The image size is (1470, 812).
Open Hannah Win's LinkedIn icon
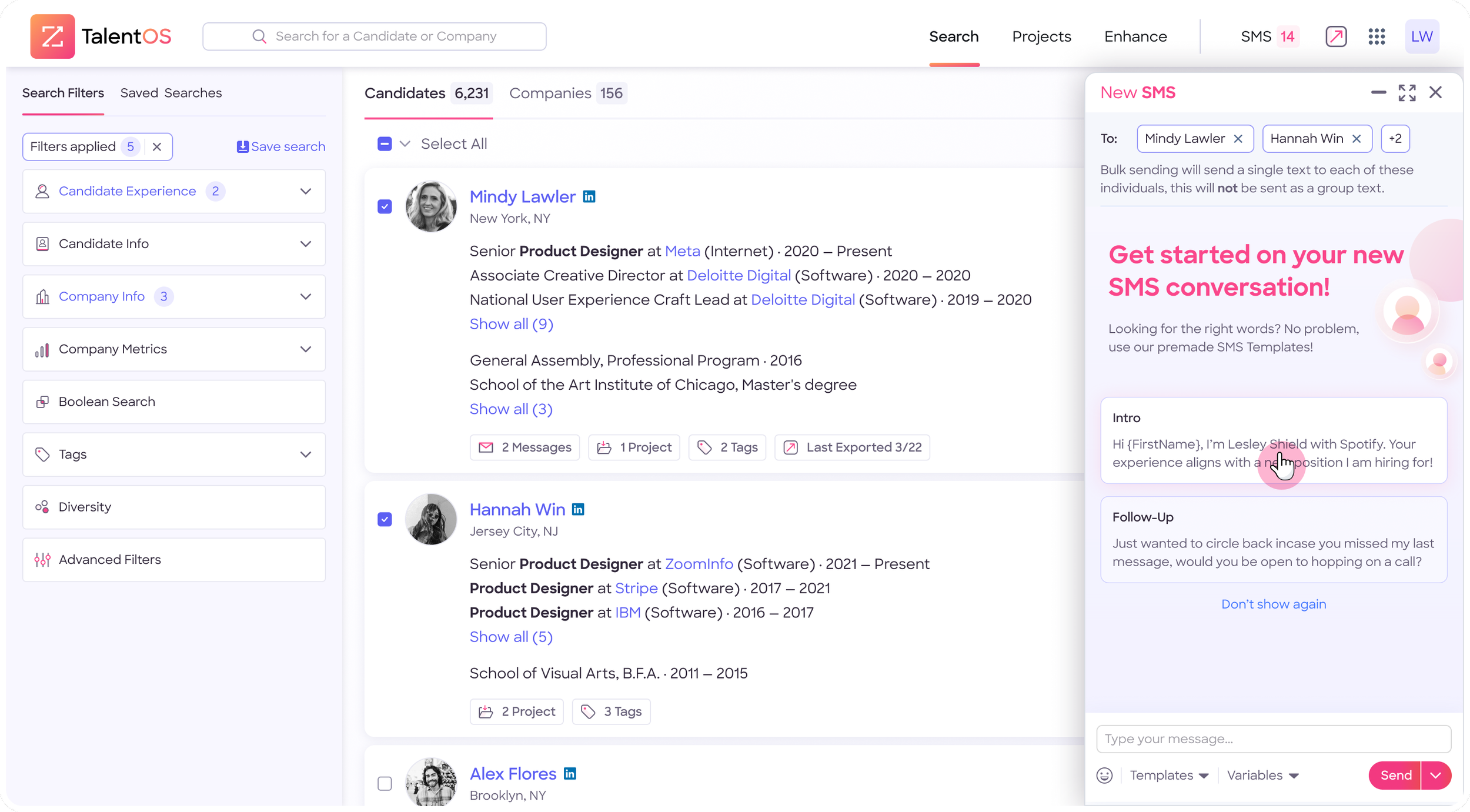[578, 510]
